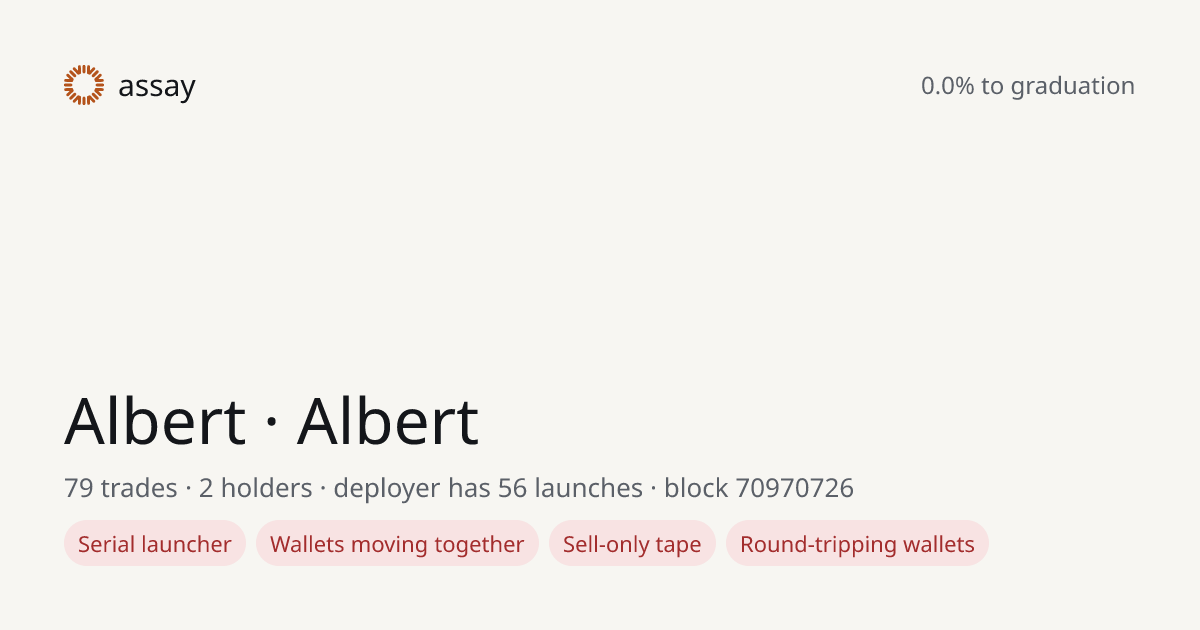Click the assay sunburst logo icon
This screenshot has height=630, width=1200.
coord(84,85)
